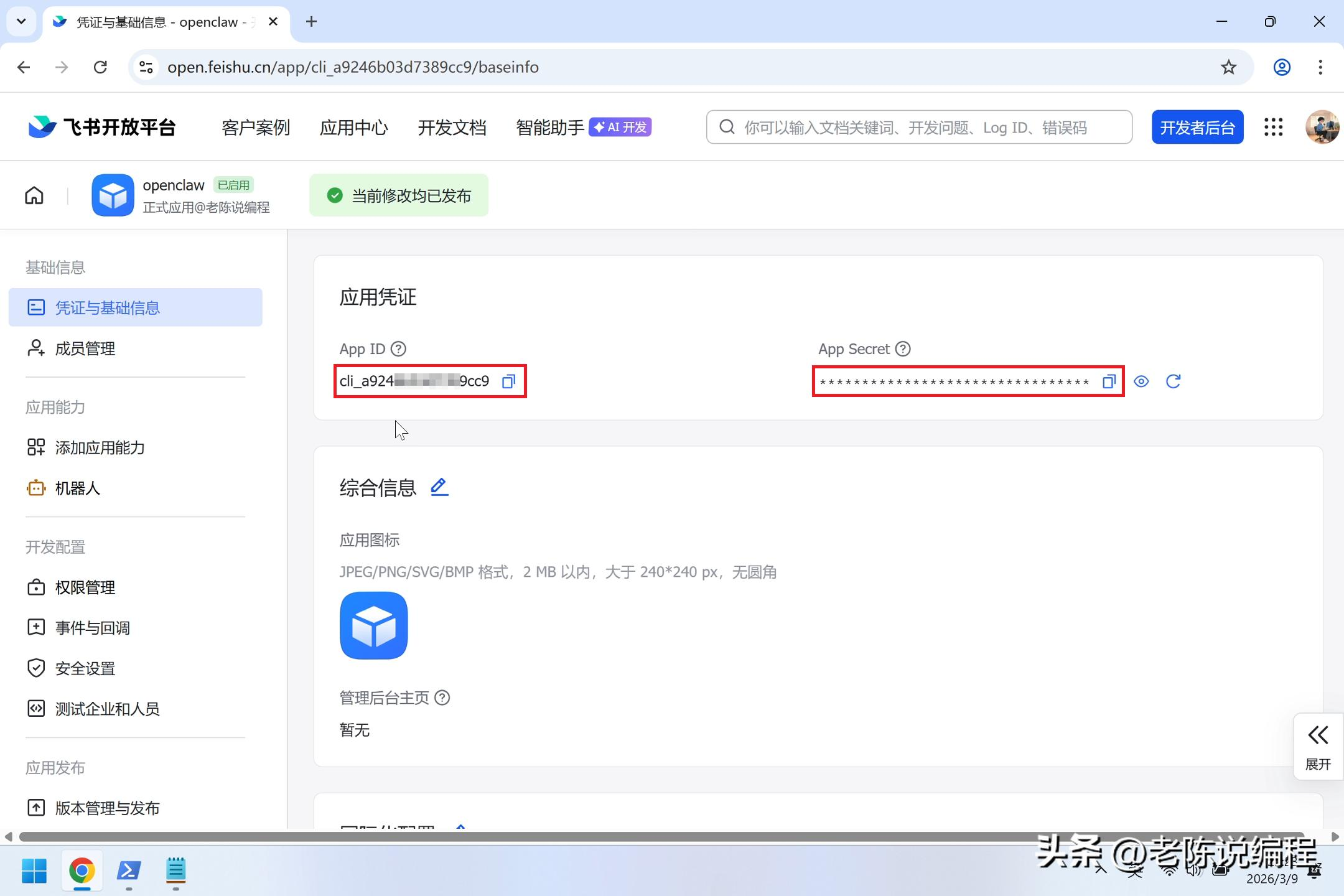Viewport: 1344px width, 896px height.
Task: Open the home icon in the app header
Action: tap(34, 195)
